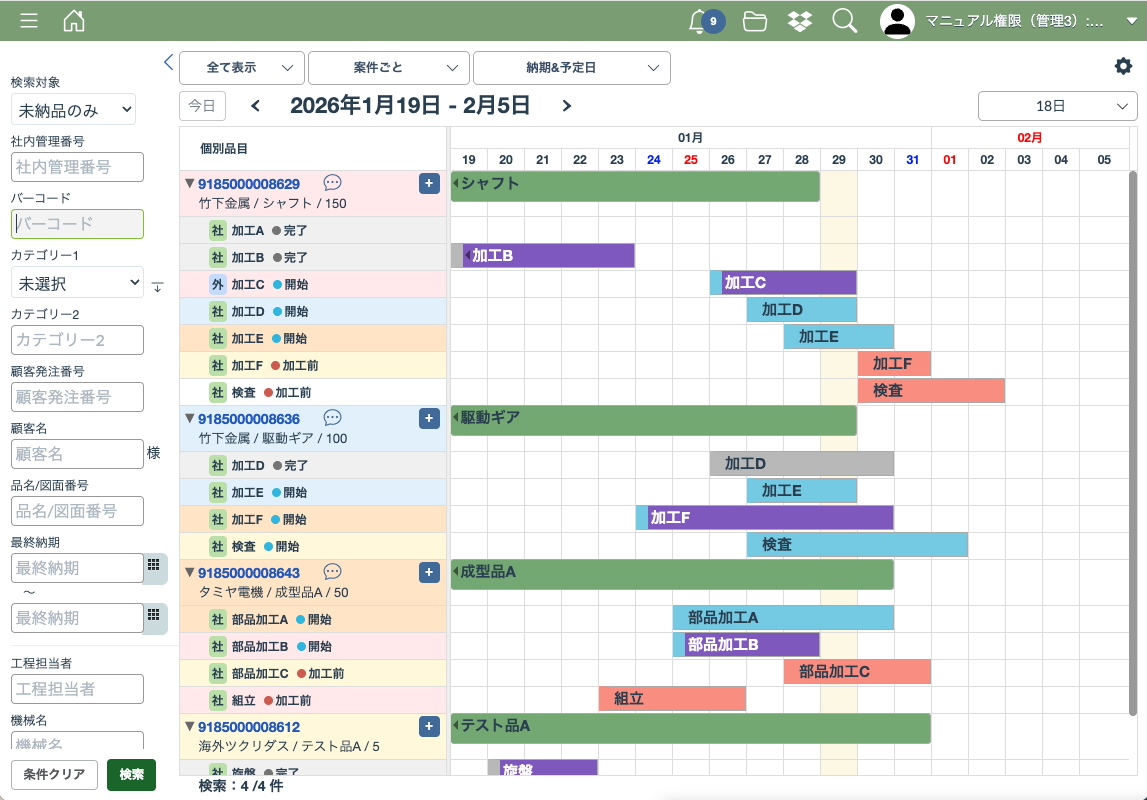This screenshot has height=800, width=1147.
Task: Click the Dropbox icon
Action: click(x=800, y=21)
